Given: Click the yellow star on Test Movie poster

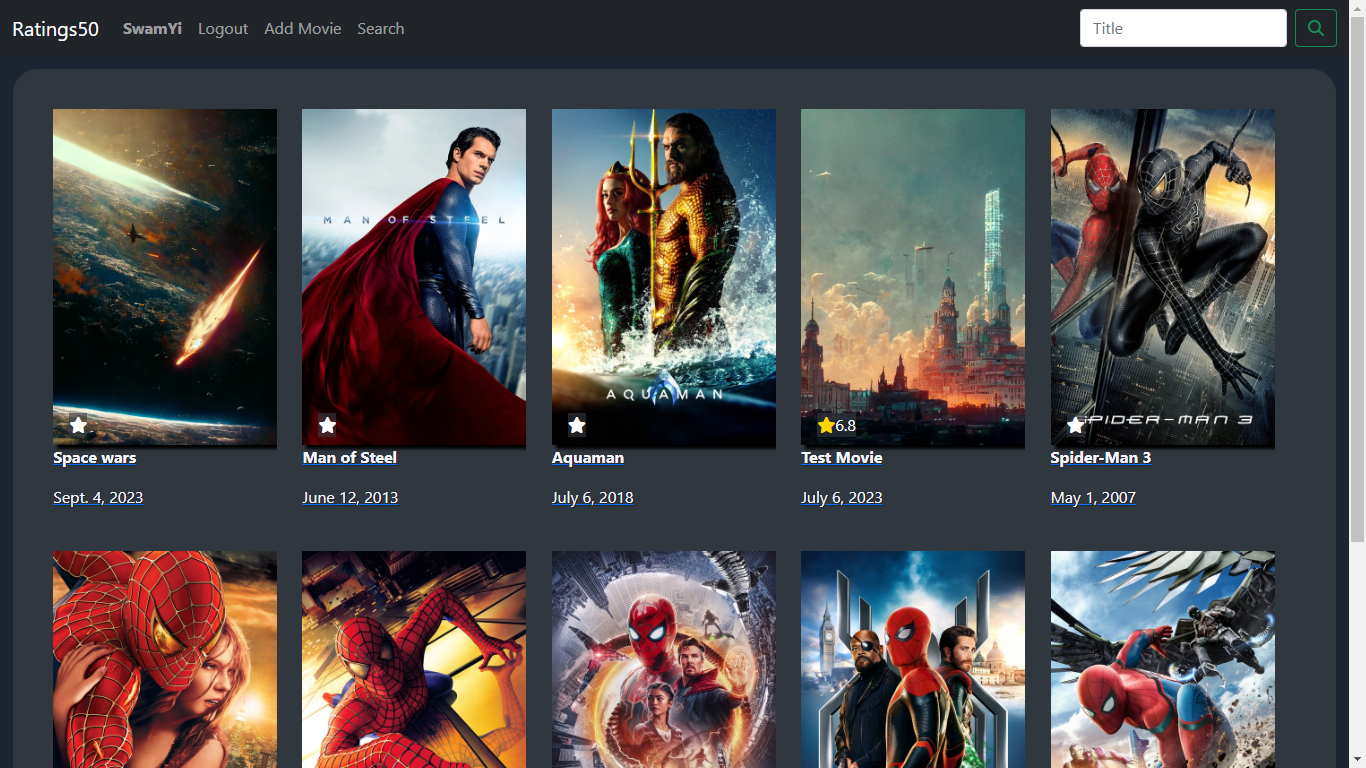Looking at the screenshot, I should click(x=826, y=426).
